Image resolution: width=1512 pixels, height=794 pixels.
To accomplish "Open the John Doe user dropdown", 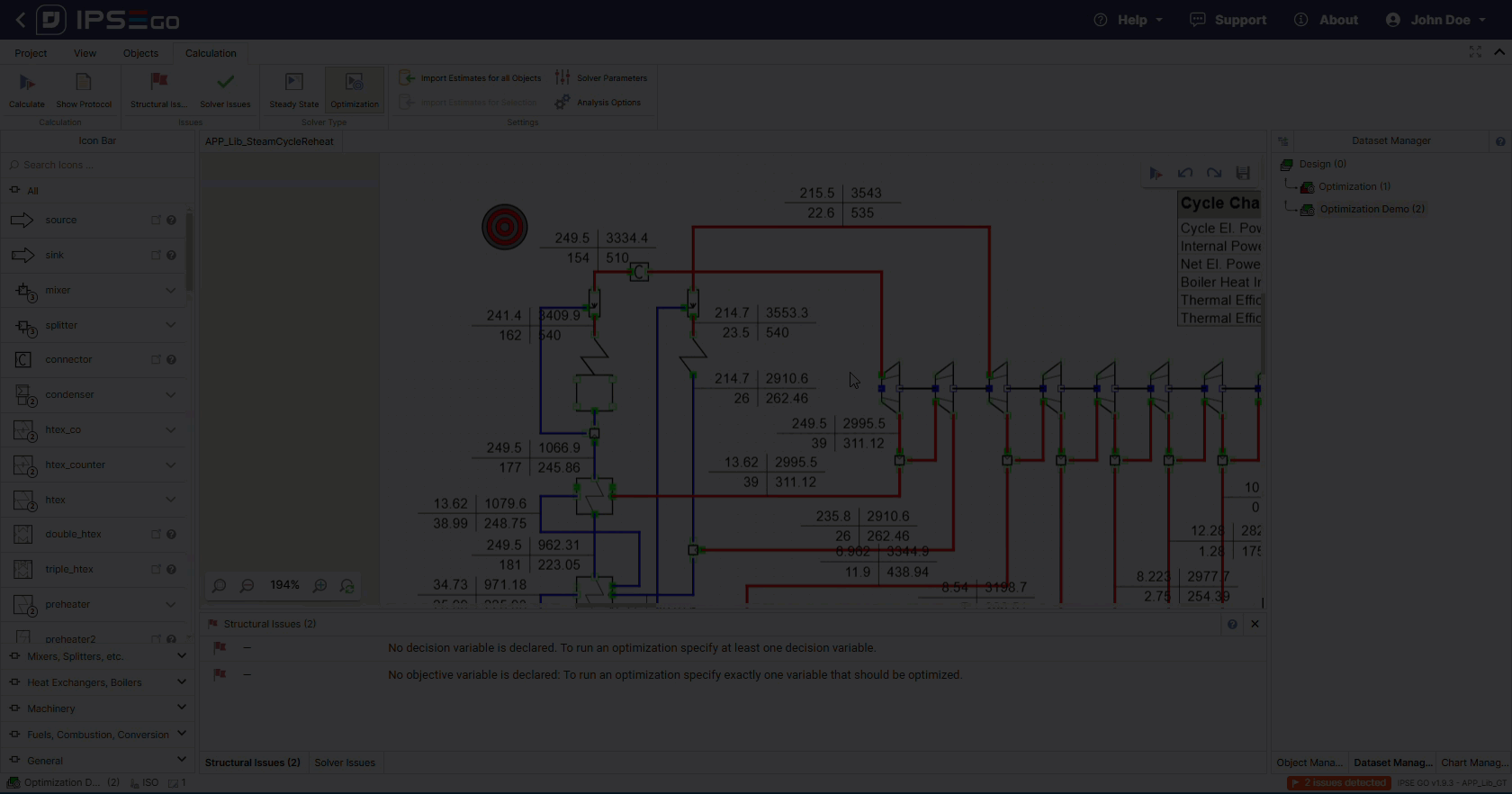I will tap(1436, 20).
